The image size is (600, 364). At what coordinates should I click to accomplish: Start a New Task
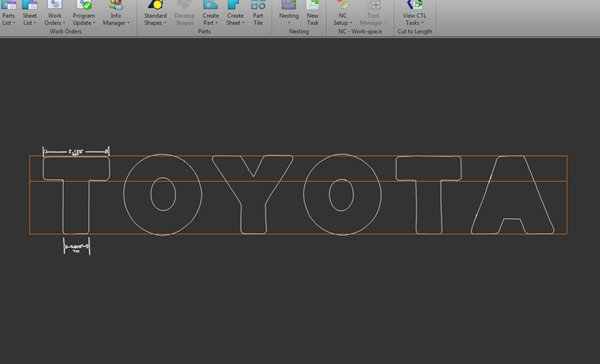312,13
